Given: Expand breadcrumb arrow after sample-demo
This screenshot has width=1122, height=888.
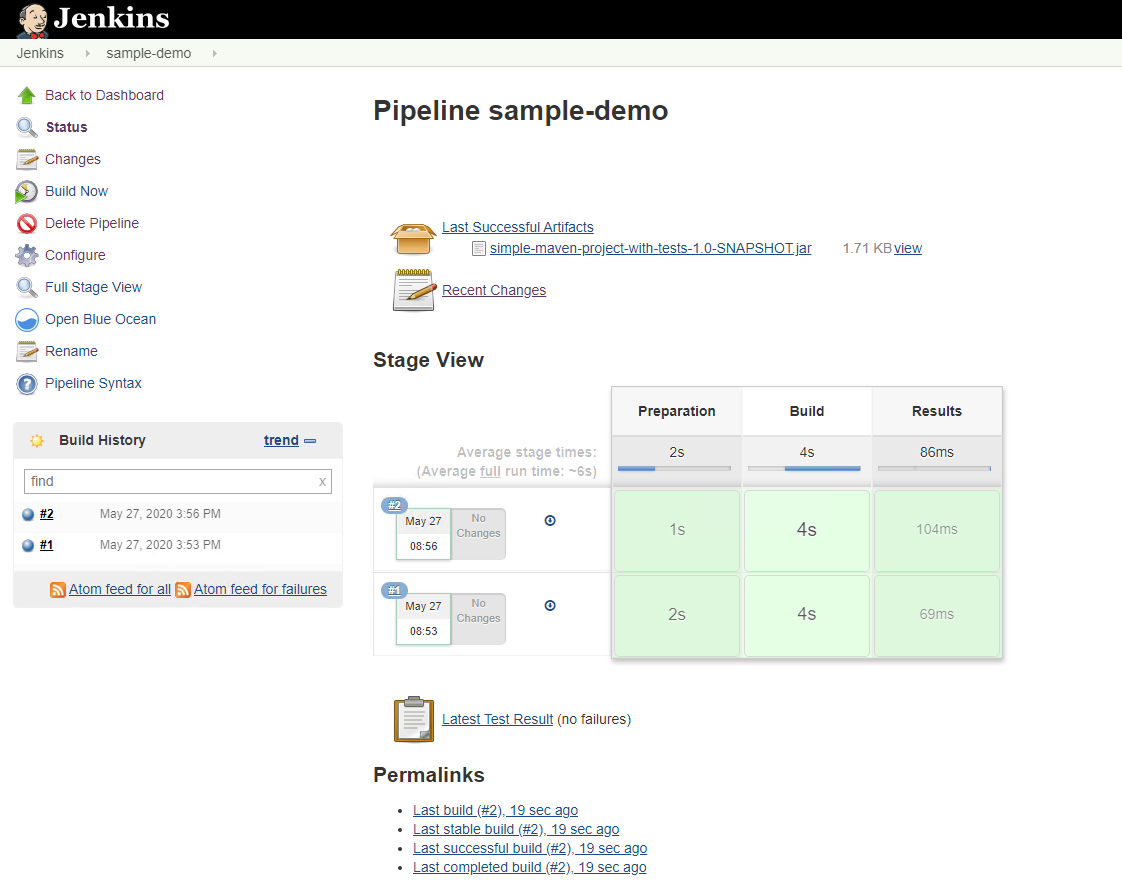Looking at the screenshot, I should pos(215,54).
